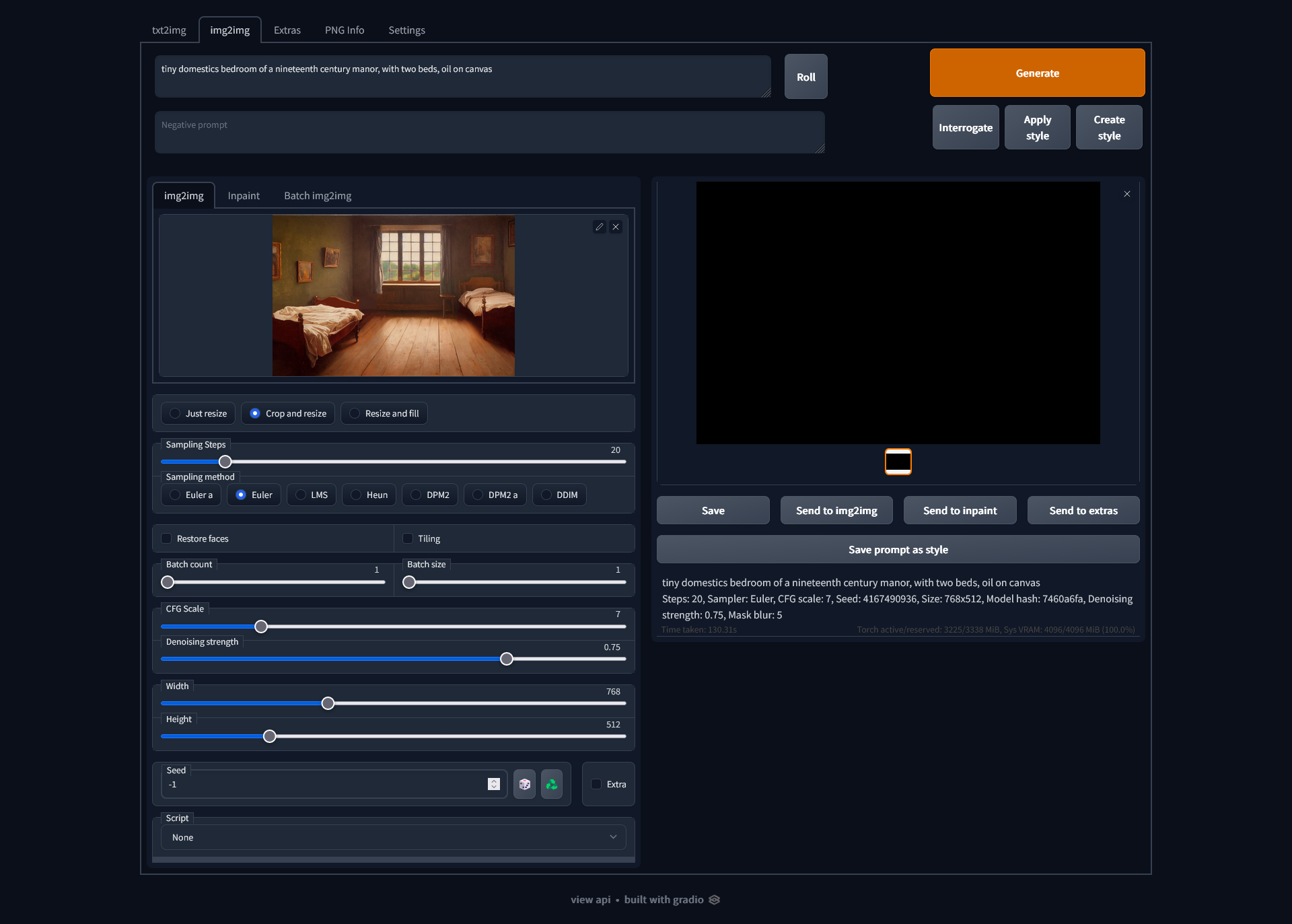Click the Interrogate button

point(965,128)
